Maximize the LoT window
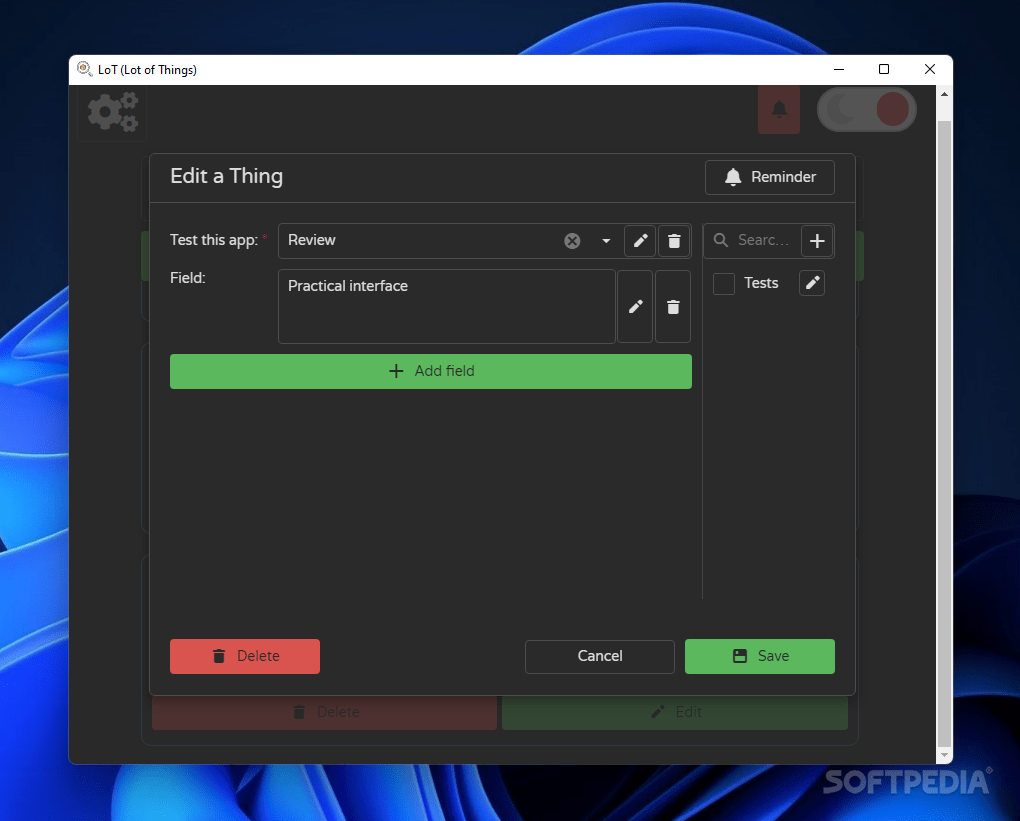 tap(883, 70)
